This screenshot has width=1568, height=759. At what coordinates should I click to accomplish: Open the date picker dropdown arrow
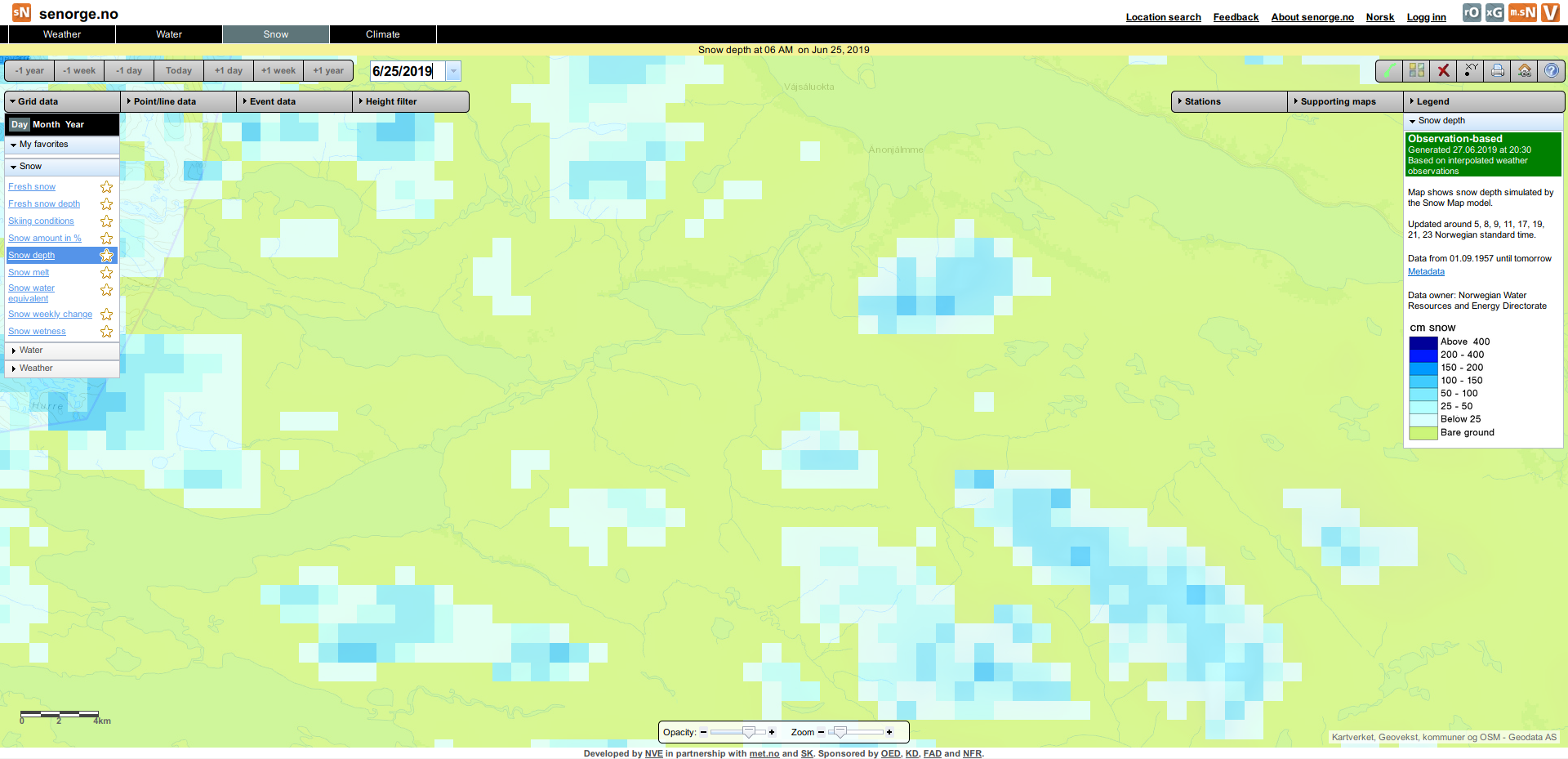coord(453,71)
